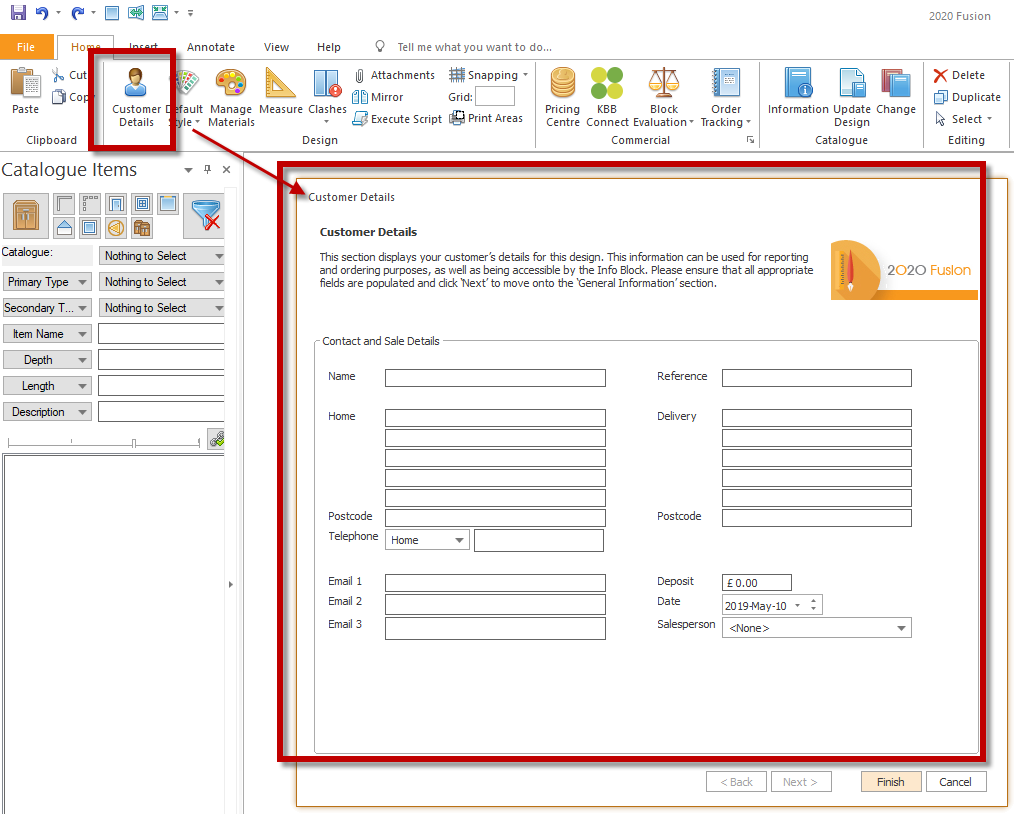Click the large cabinet catalogue icon
1014x814 pixels.
click(26, 215)
